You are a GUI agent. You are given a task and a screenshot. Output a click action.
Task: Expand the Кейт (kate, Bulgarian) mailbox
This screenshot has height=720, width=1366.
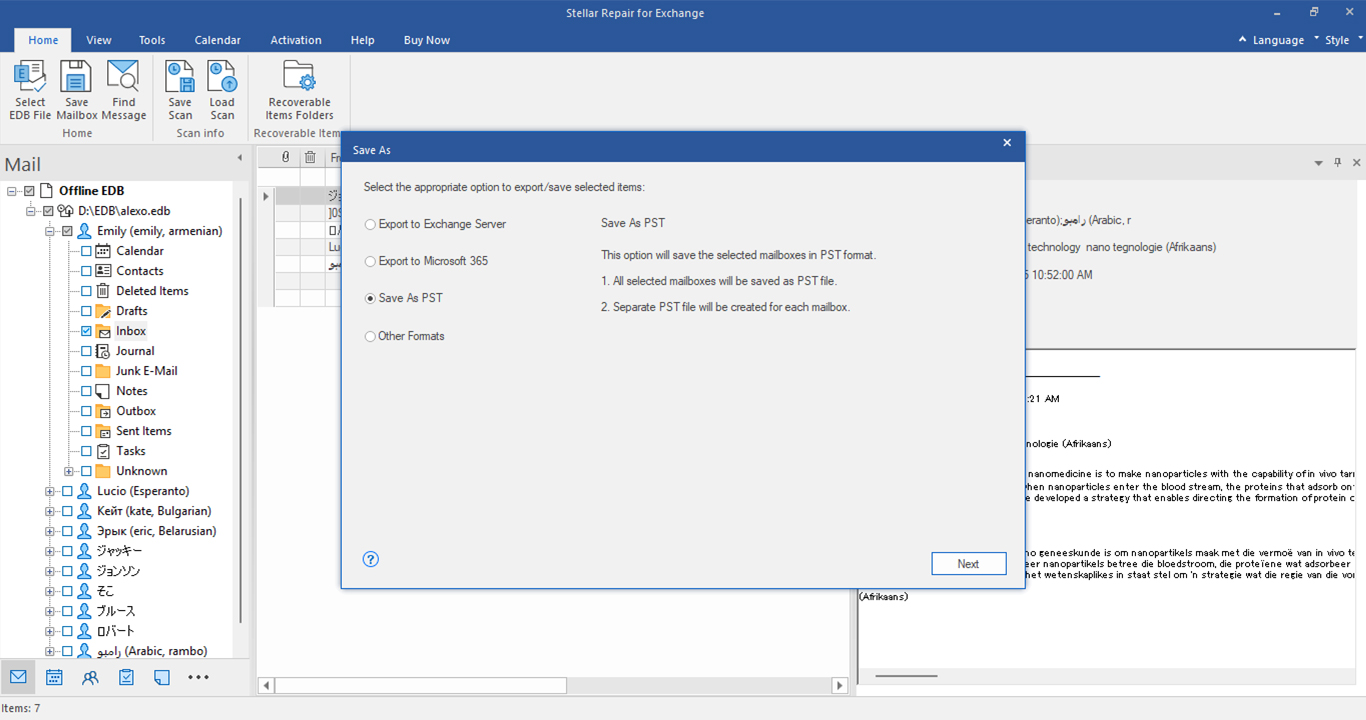(x=49, y=511)
